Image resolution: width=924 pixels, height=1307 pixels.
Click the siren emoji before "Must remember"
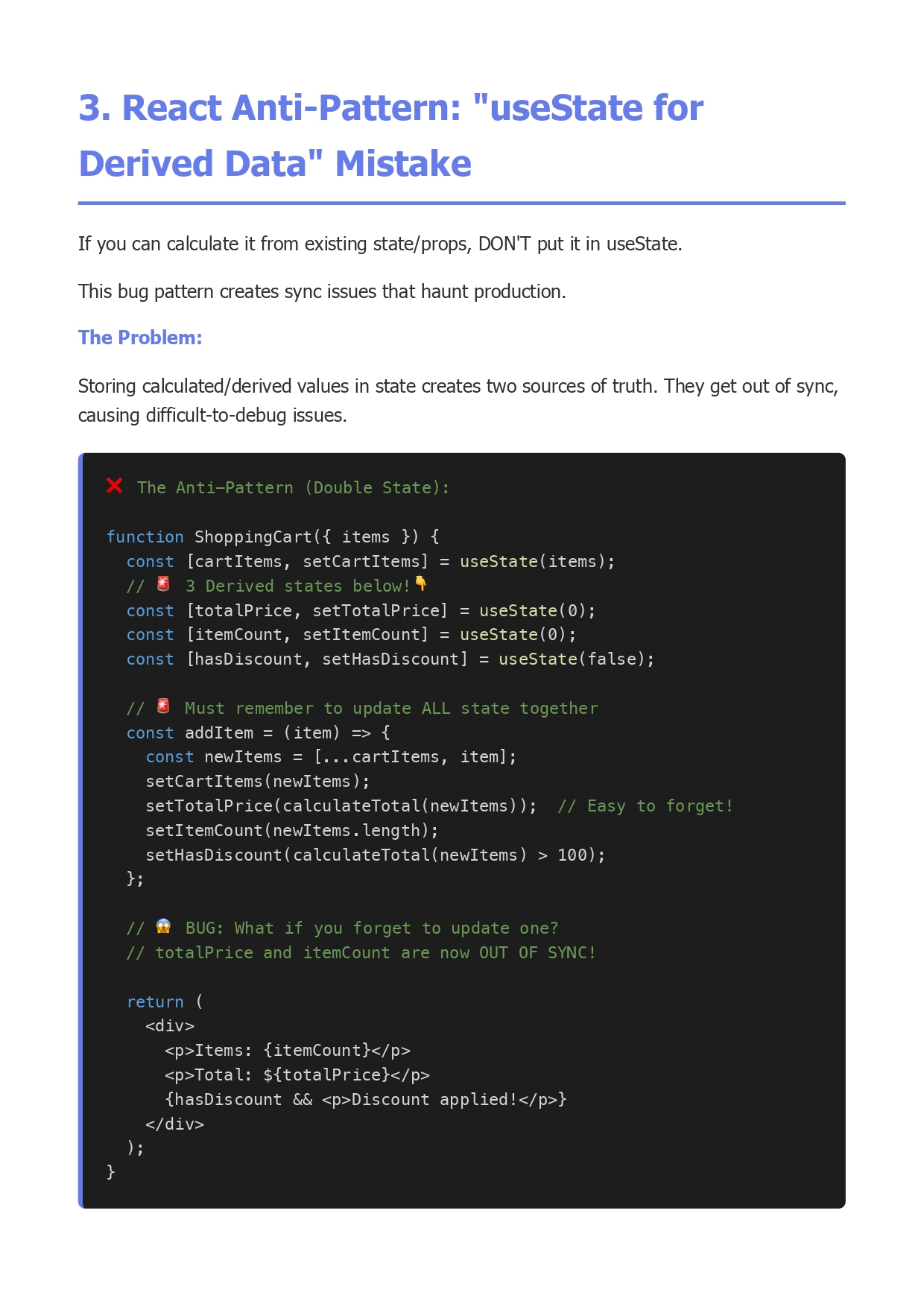point(163,706)
